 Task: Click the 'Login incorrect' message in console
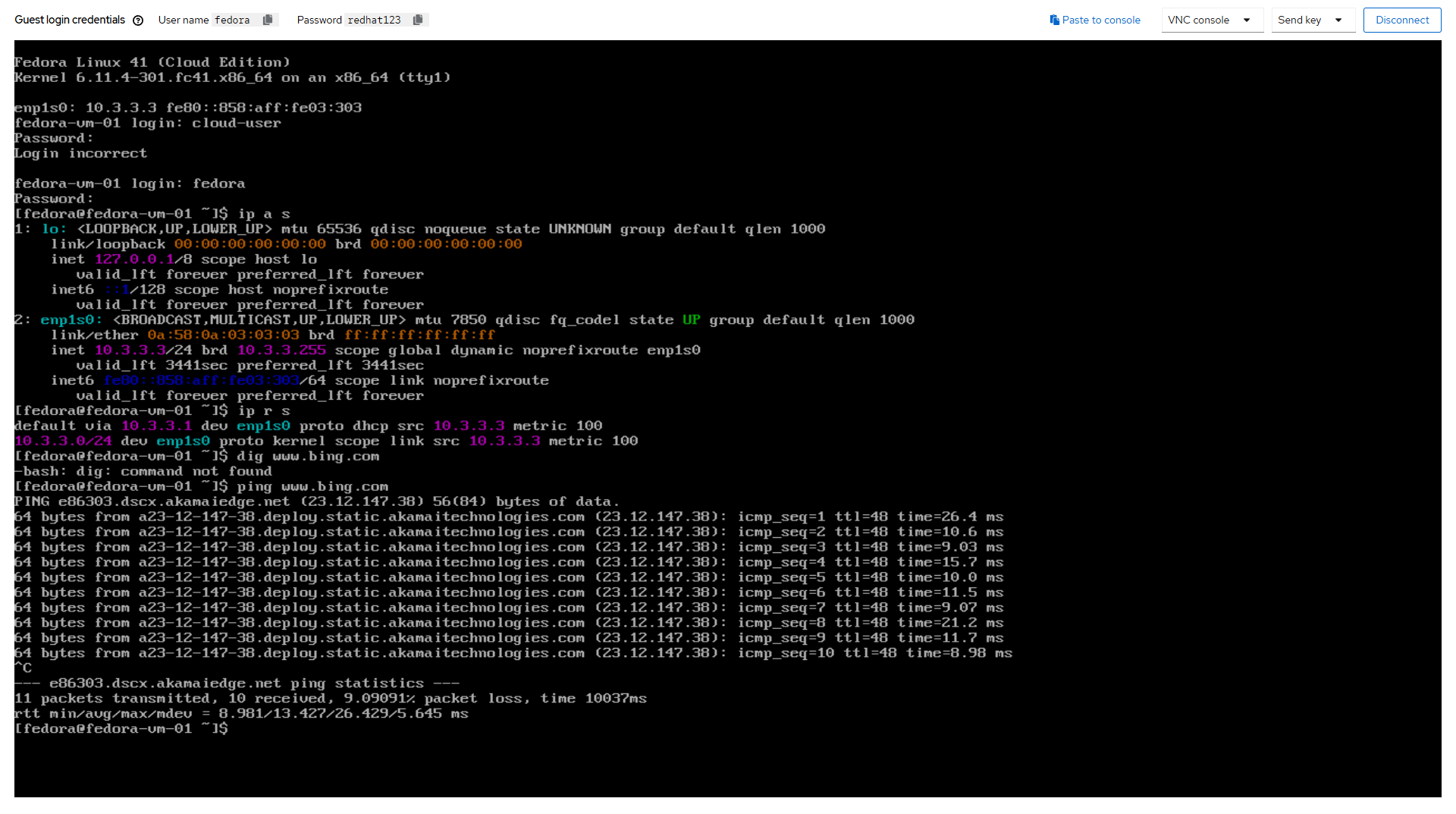point(80,153)
